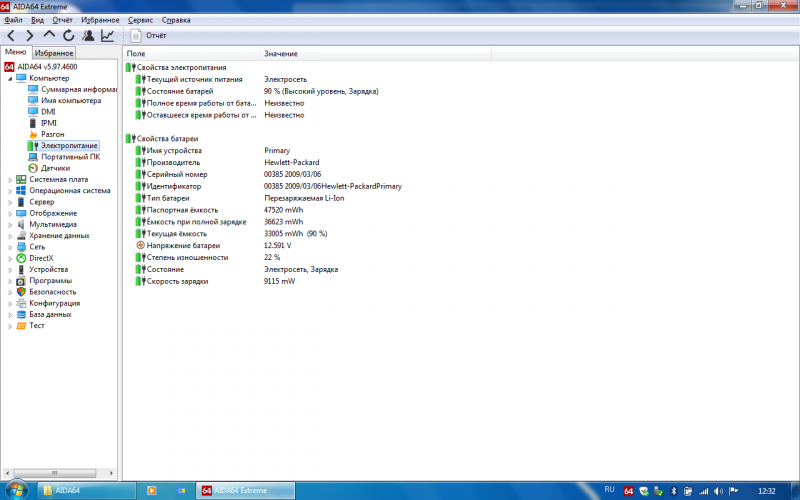Go up one level with the Up arrow
This screenshot has width=800, height=500.
click(49, 35)
